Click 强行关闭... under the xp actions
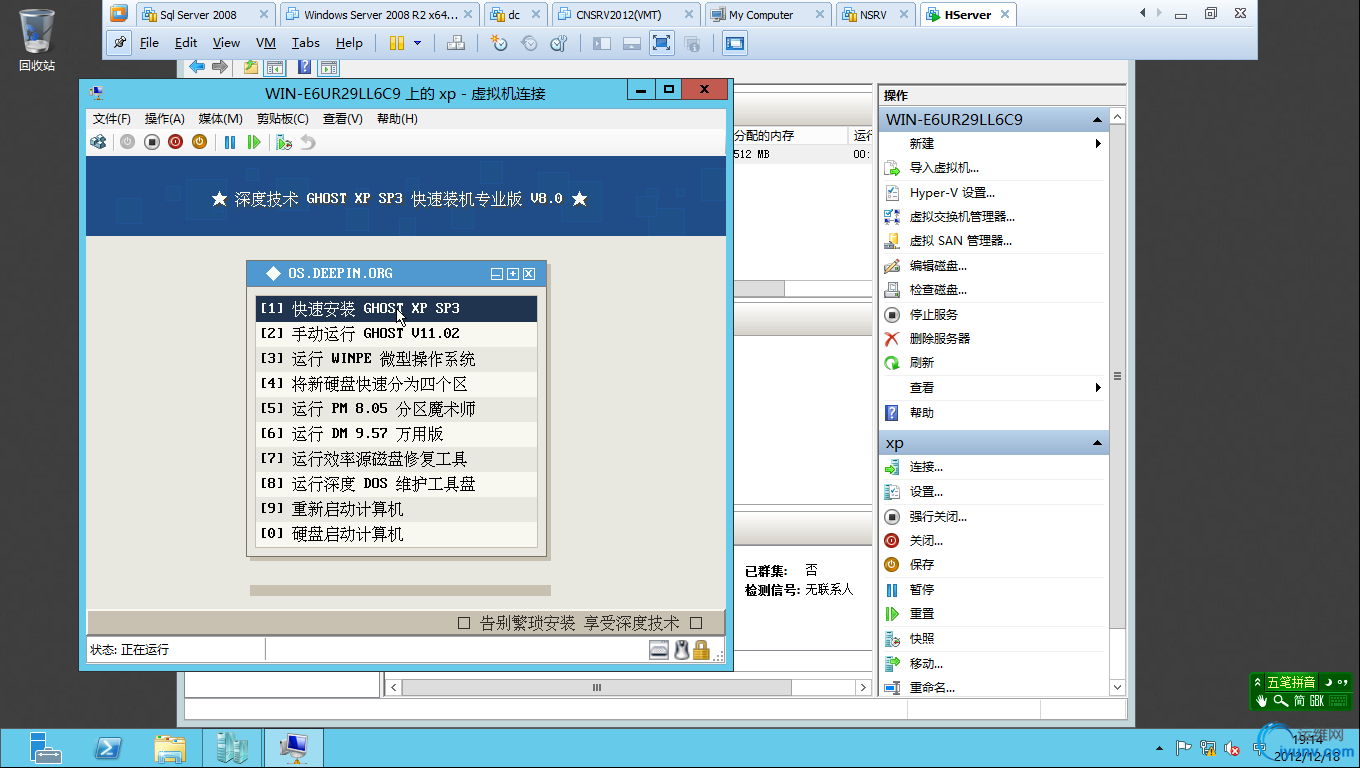 tap(938, 517)
